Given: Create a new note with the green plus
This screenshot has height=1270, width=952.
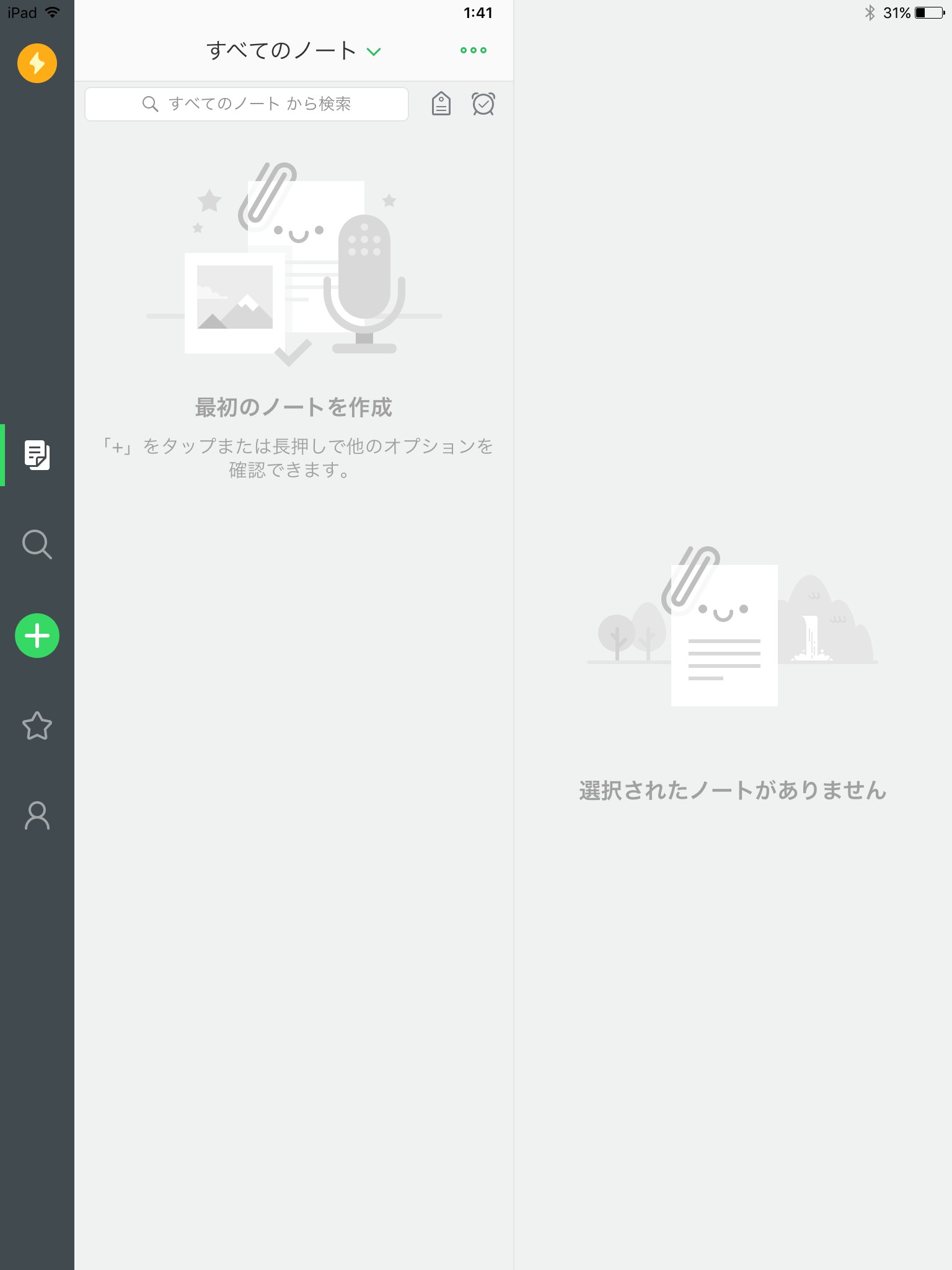Looking at the screenshot, I should (x=37, y=636).
